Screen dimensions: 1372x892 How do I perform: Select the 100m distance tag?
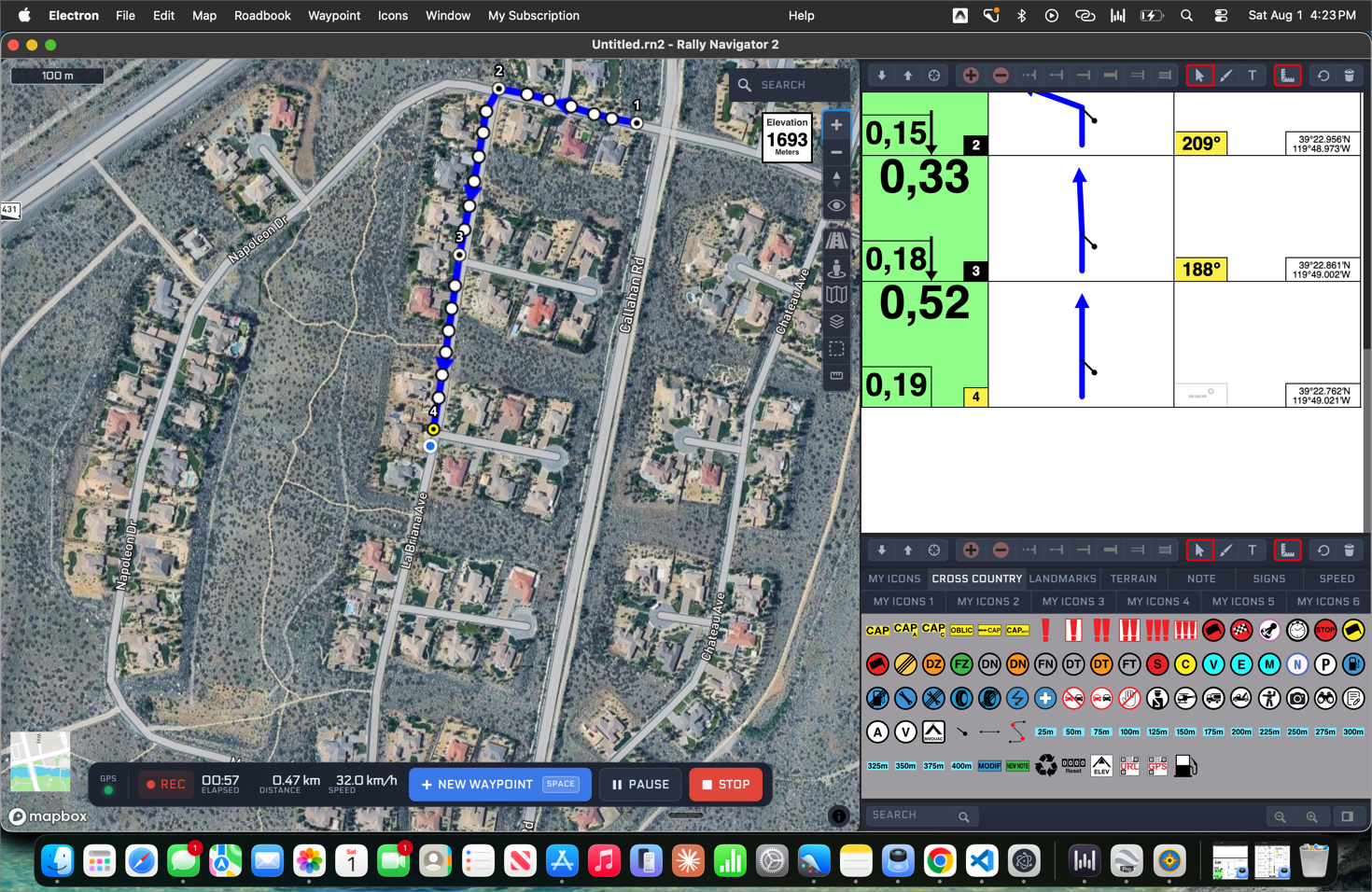pyautogui.click(x=1129, y=732)
